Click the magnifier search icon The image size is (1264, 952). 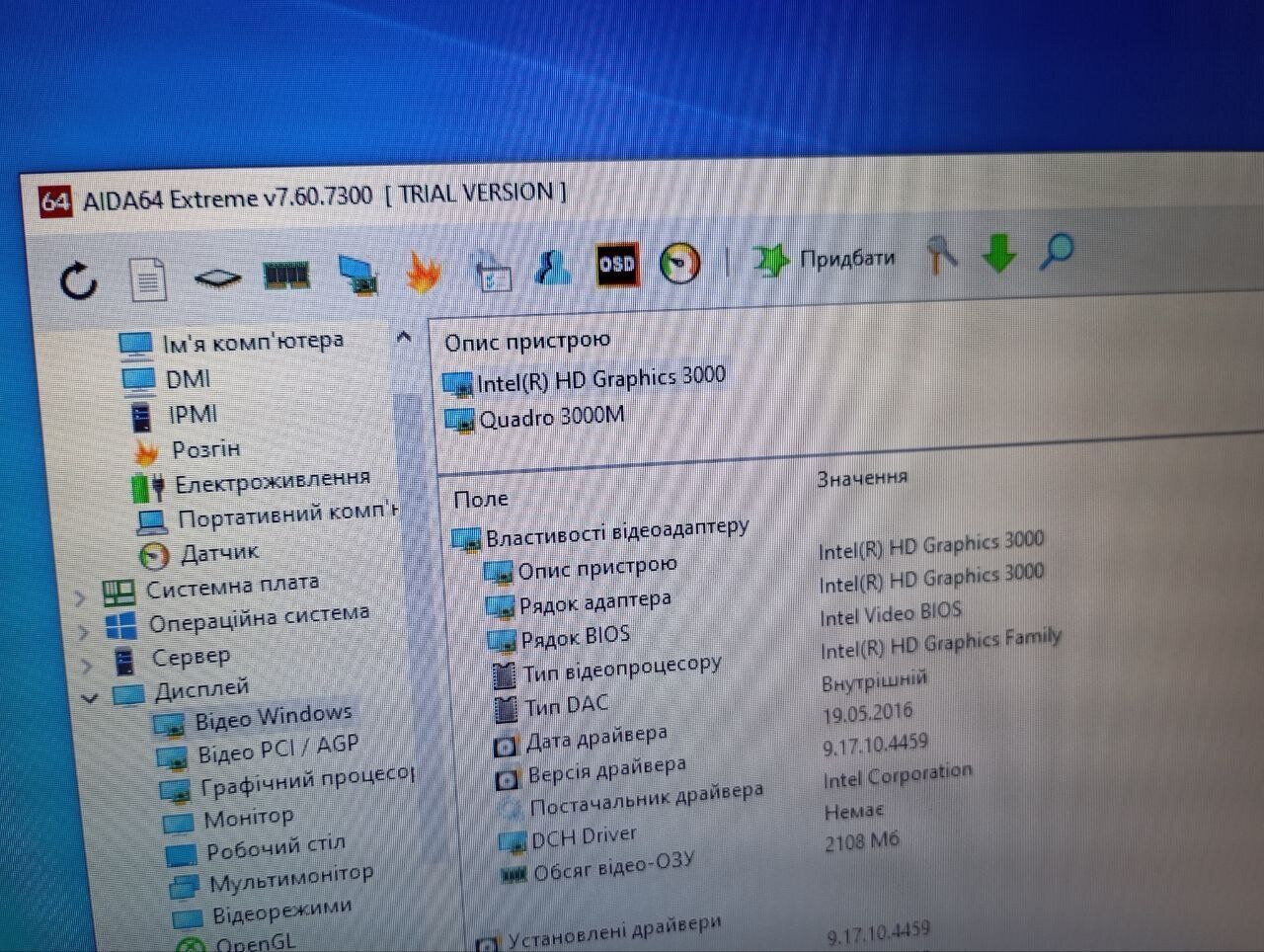(x=1057, y=252)
